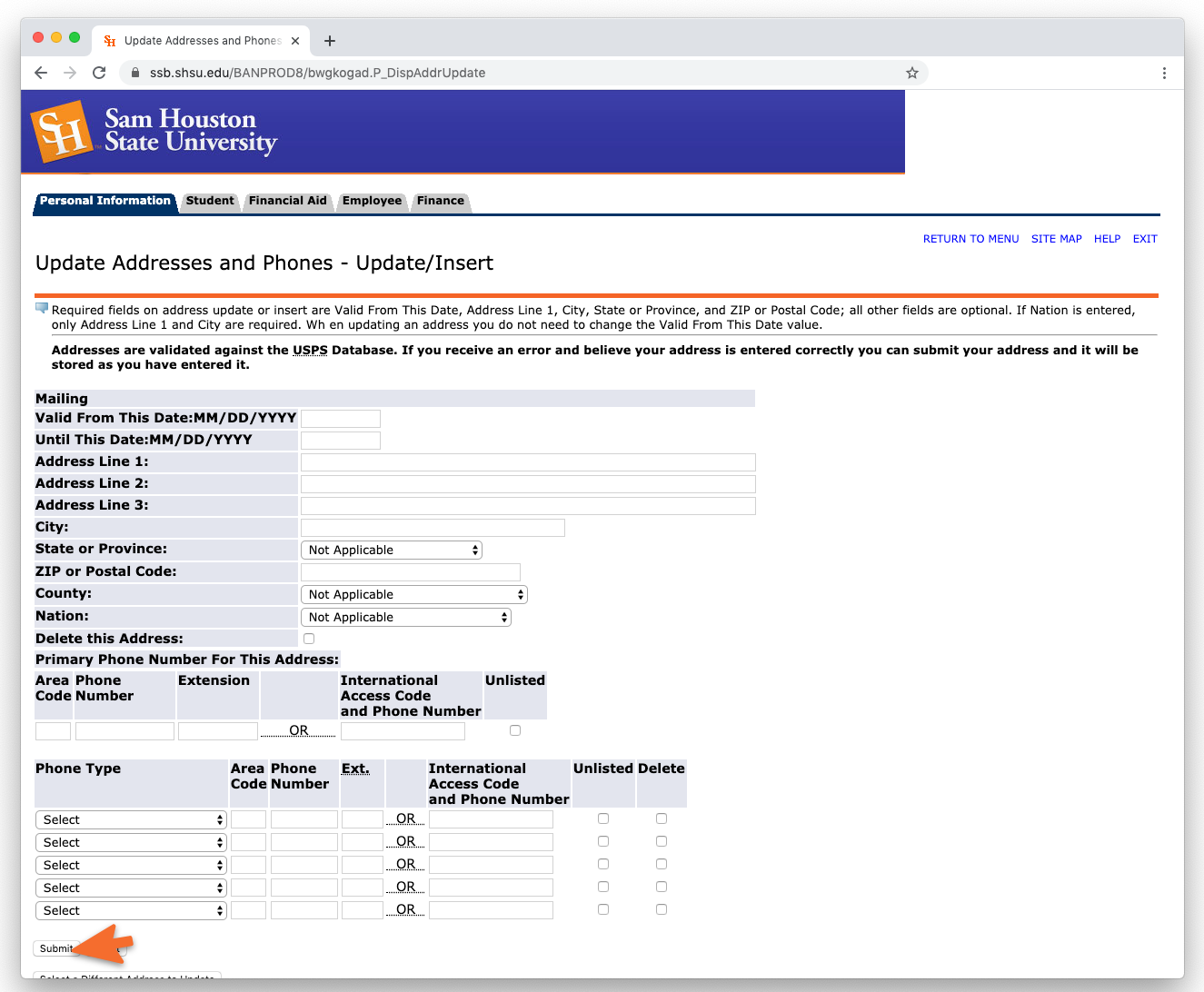Check the Delete this Address checkbox
Viewport: 1204px width, 992px height.
[x=309, y=639]
